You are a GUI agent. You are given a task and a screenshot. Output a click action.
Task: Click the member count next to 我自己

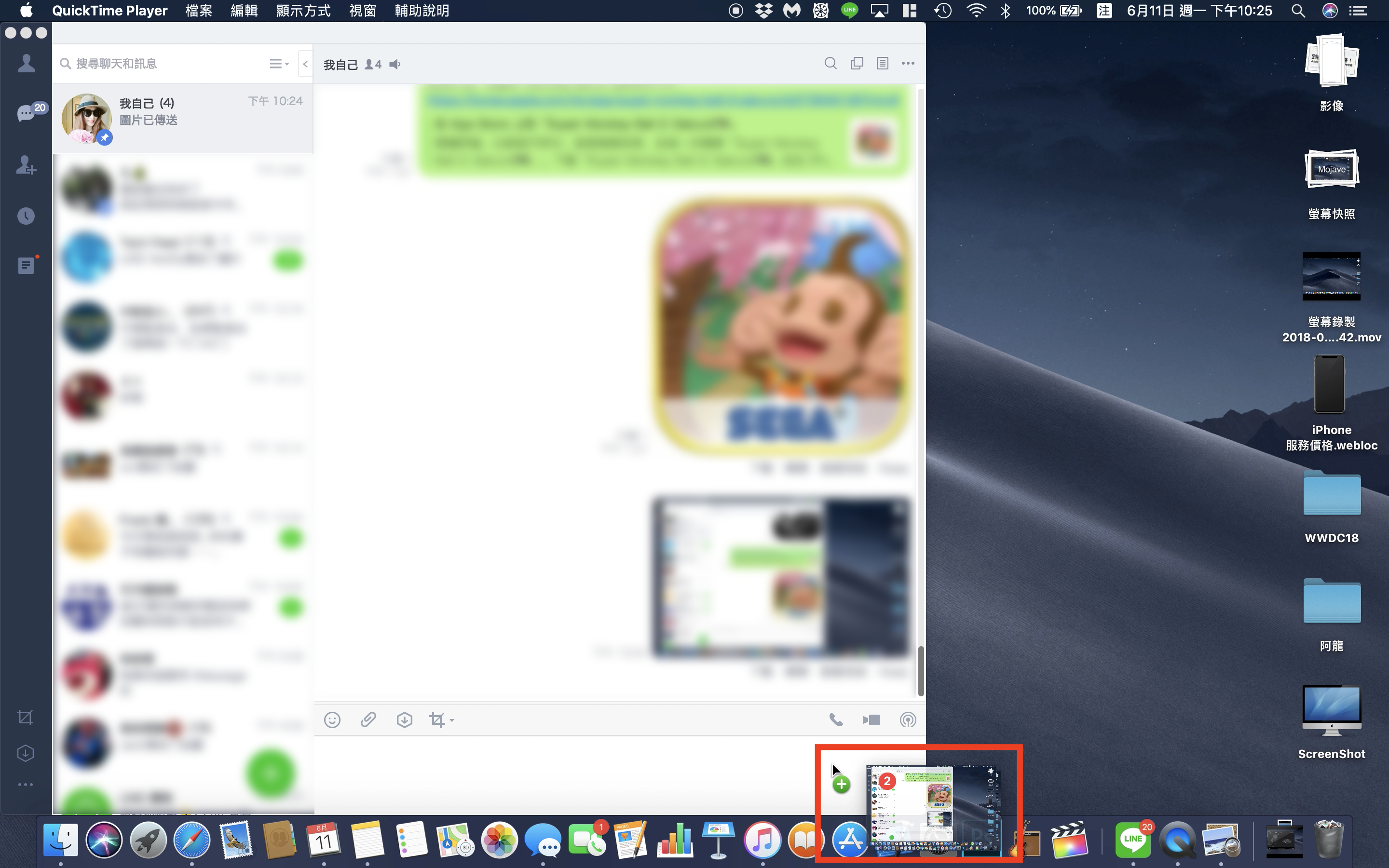pos(373,64)
